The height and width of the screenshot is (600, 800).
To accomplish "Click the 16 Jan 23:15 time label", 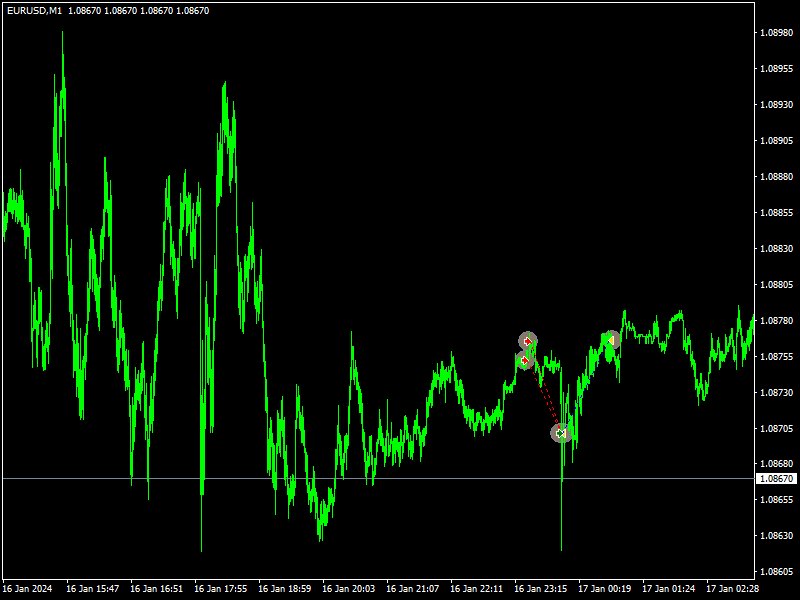I will coord(540,589).
